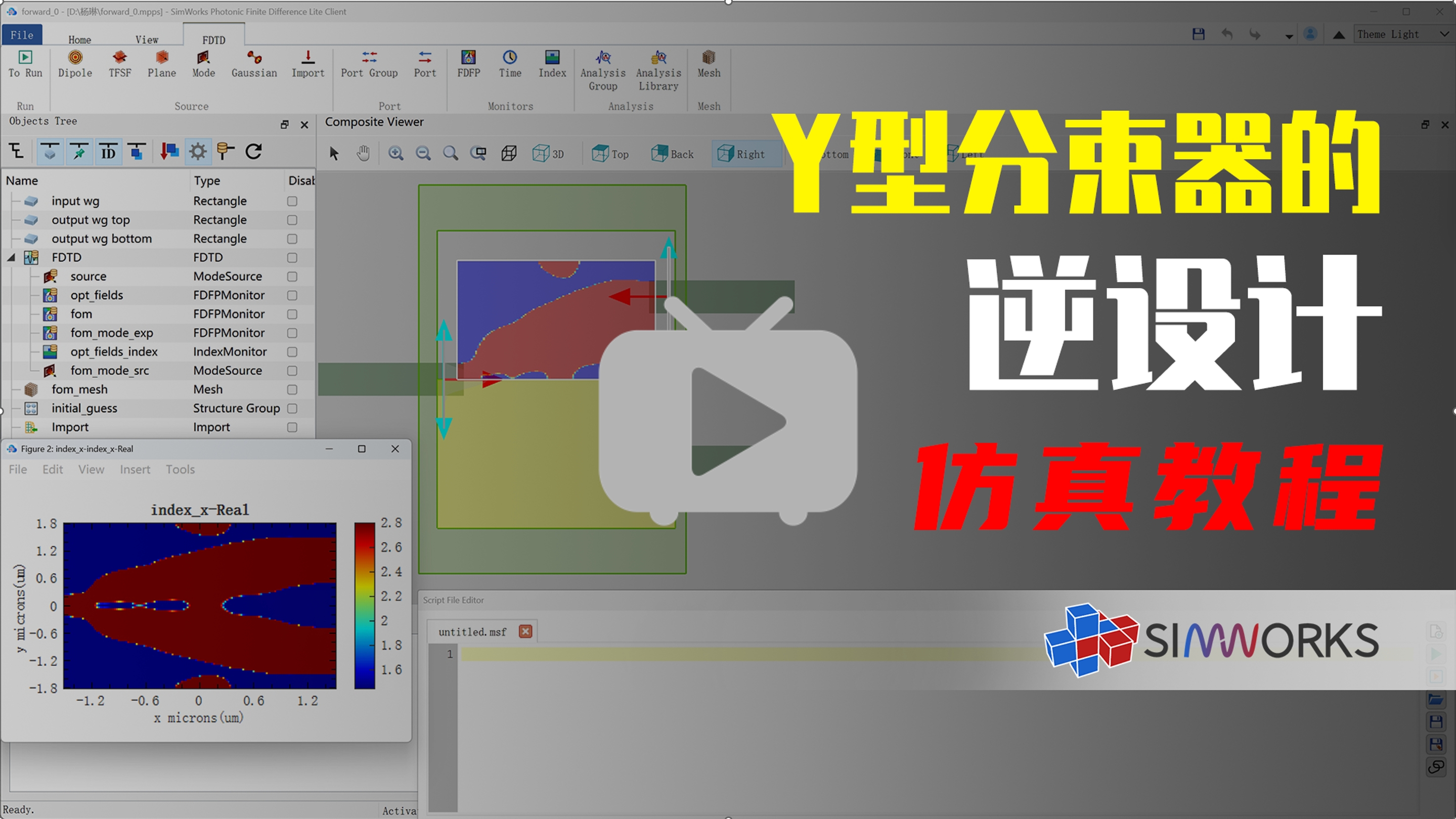Image resolution: width=1456 pixels, height=819 pixels.
Task: Select the Import tree item
Action: [x=70, y=427]
